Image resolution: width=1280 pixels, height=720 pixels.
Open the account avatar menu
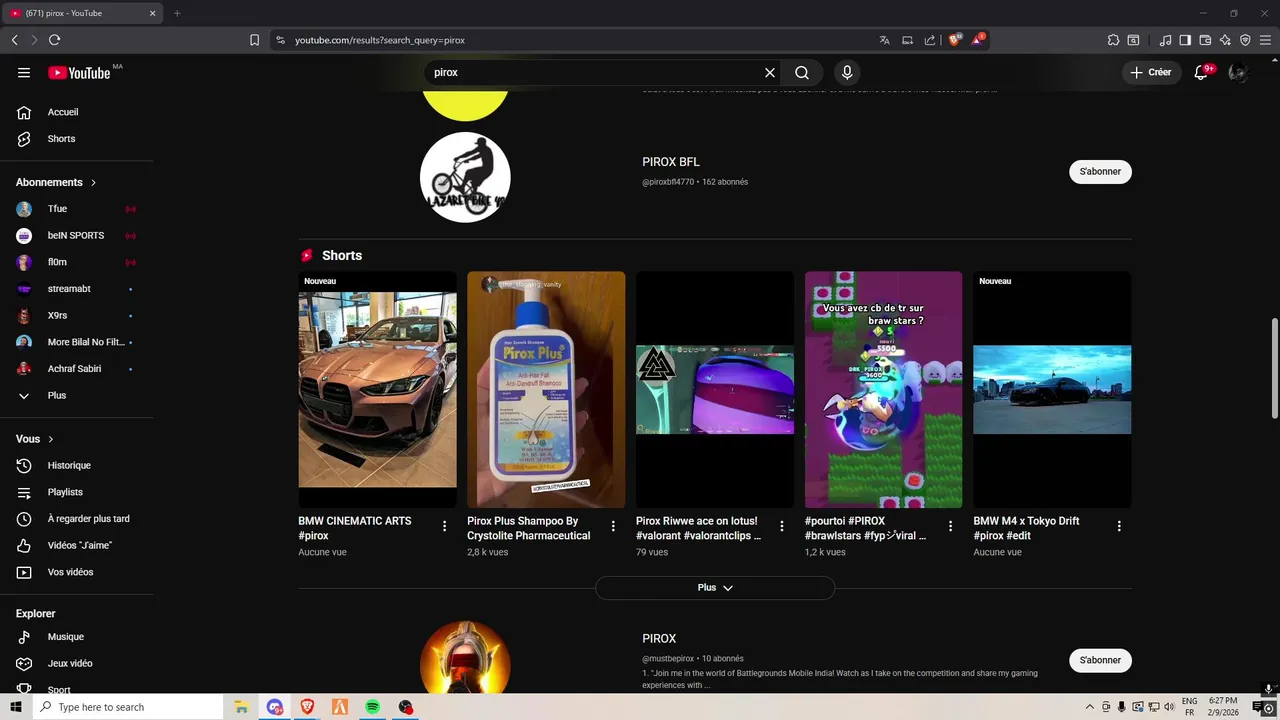[x=1238, y=72]
